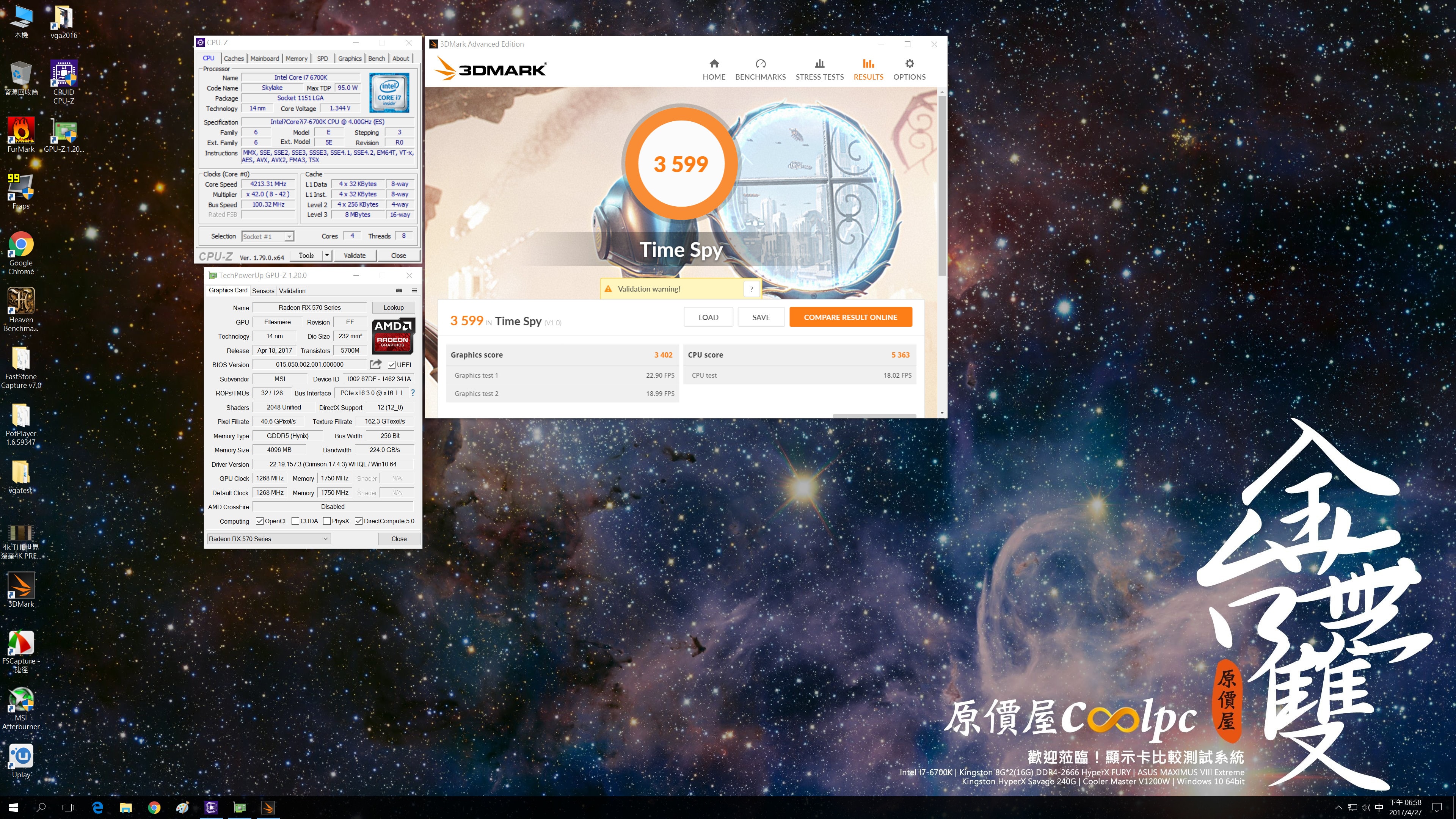This screenshot has width=1456, height=819.
Task: Switch to Bench tab in CPU-Z
Action: click(377, 58)
